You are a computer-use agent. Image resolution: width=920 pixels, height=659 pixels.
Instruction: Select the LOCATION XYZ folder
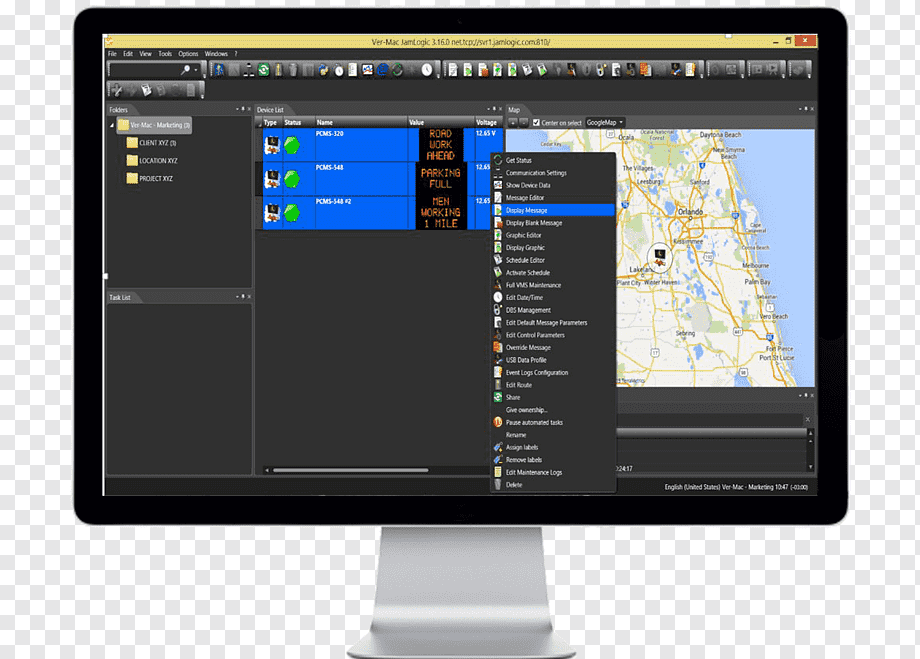click(152, 160)
